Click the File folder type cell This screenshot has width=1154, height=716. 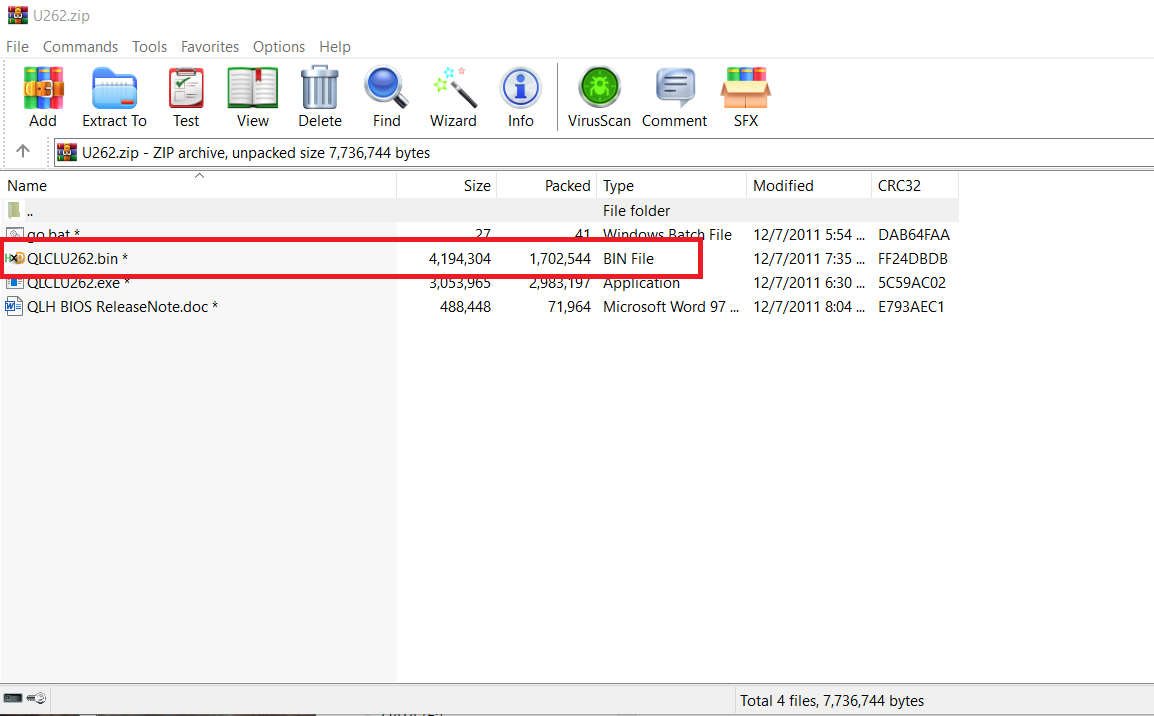point(637,210)
